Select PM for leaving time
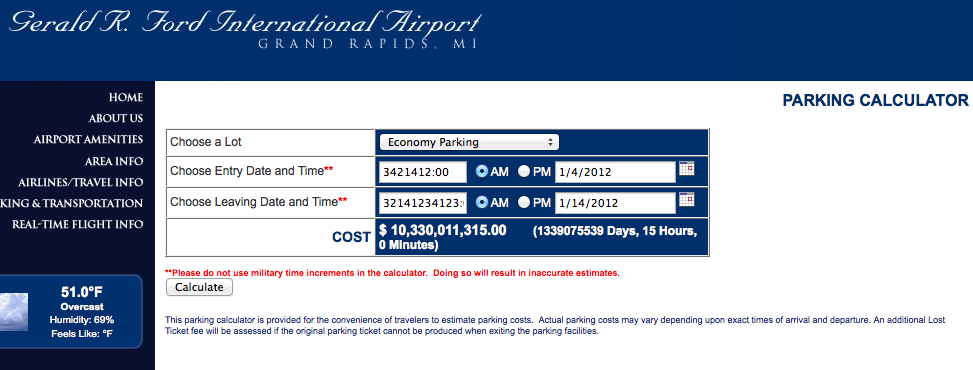Viewport: 973px width, 370px height. point(524,202)
